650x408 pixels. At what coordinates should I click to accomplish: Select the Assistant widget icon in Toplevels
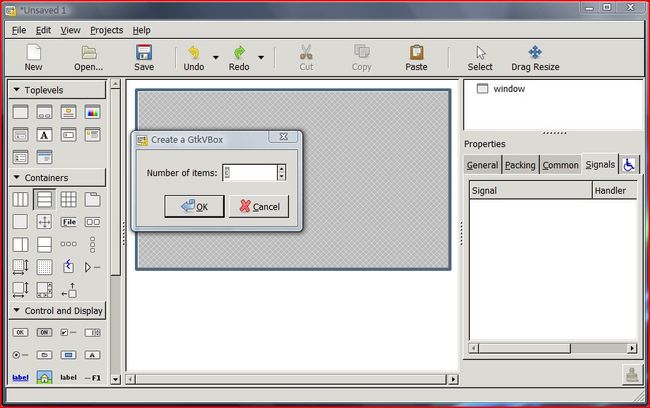(44, 157)
